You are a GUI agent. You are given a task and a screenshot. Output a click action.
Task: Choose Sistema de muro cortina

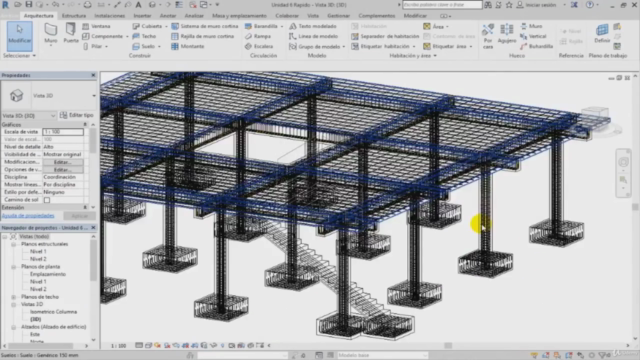coord(205,26)
